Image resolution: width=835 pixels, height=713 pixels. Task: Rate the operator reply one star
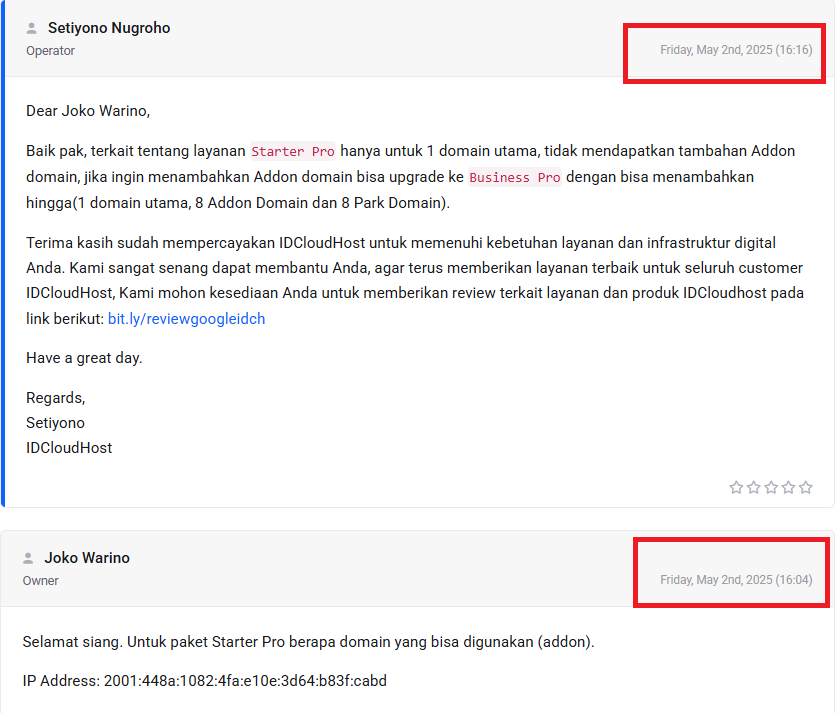[x=736, y=488]
